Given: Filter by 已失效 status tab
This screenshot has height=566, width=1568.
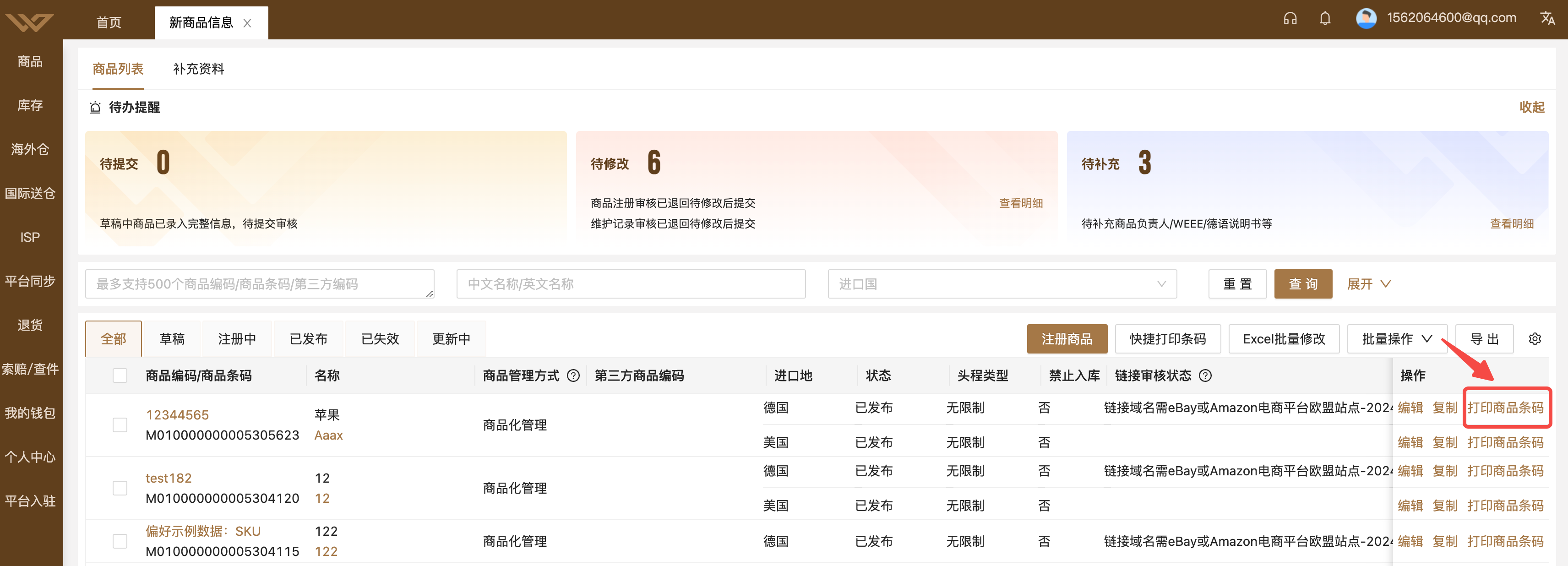Looking at the screenshot, I should pos(380,339).
